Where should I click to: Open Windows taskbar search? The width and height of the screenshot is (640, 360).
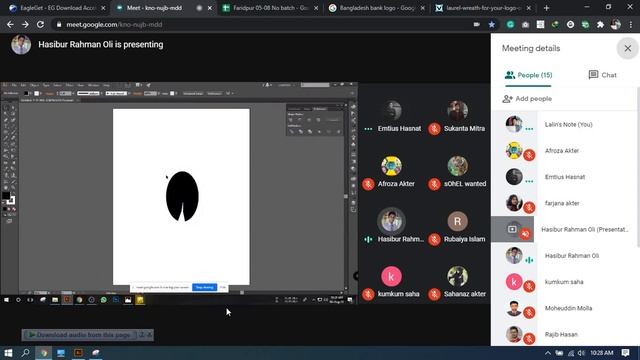click(x=25, y=353)
